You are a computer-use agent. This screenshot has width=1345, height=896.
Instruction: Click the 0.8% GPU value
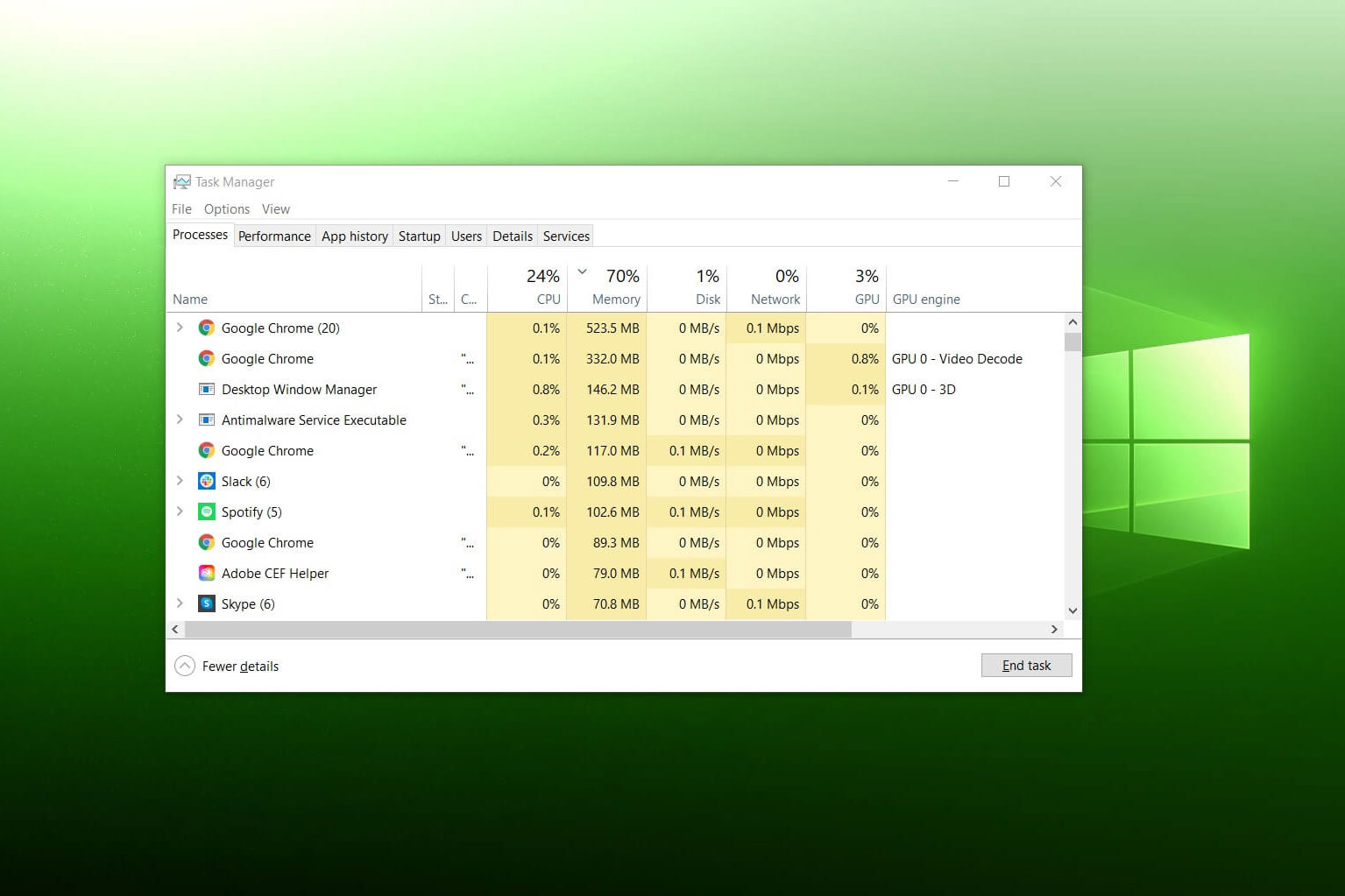865,358
